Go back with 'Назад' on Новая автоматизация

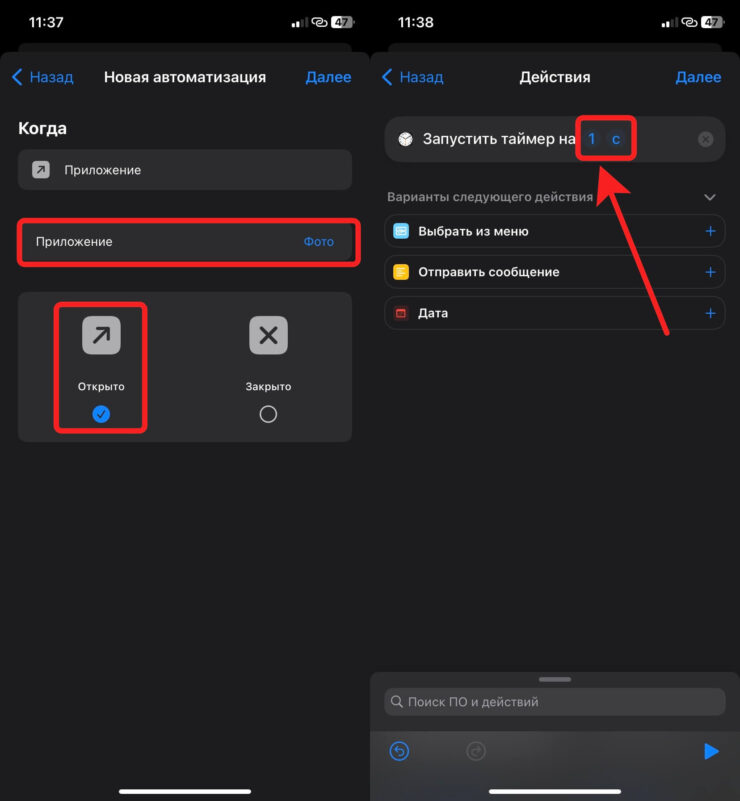click(42, 77)
